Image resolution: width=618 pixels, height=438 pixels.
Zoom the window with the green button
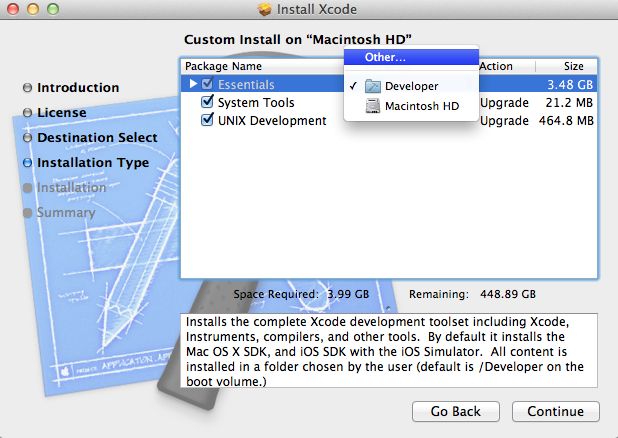click(53, 9)
